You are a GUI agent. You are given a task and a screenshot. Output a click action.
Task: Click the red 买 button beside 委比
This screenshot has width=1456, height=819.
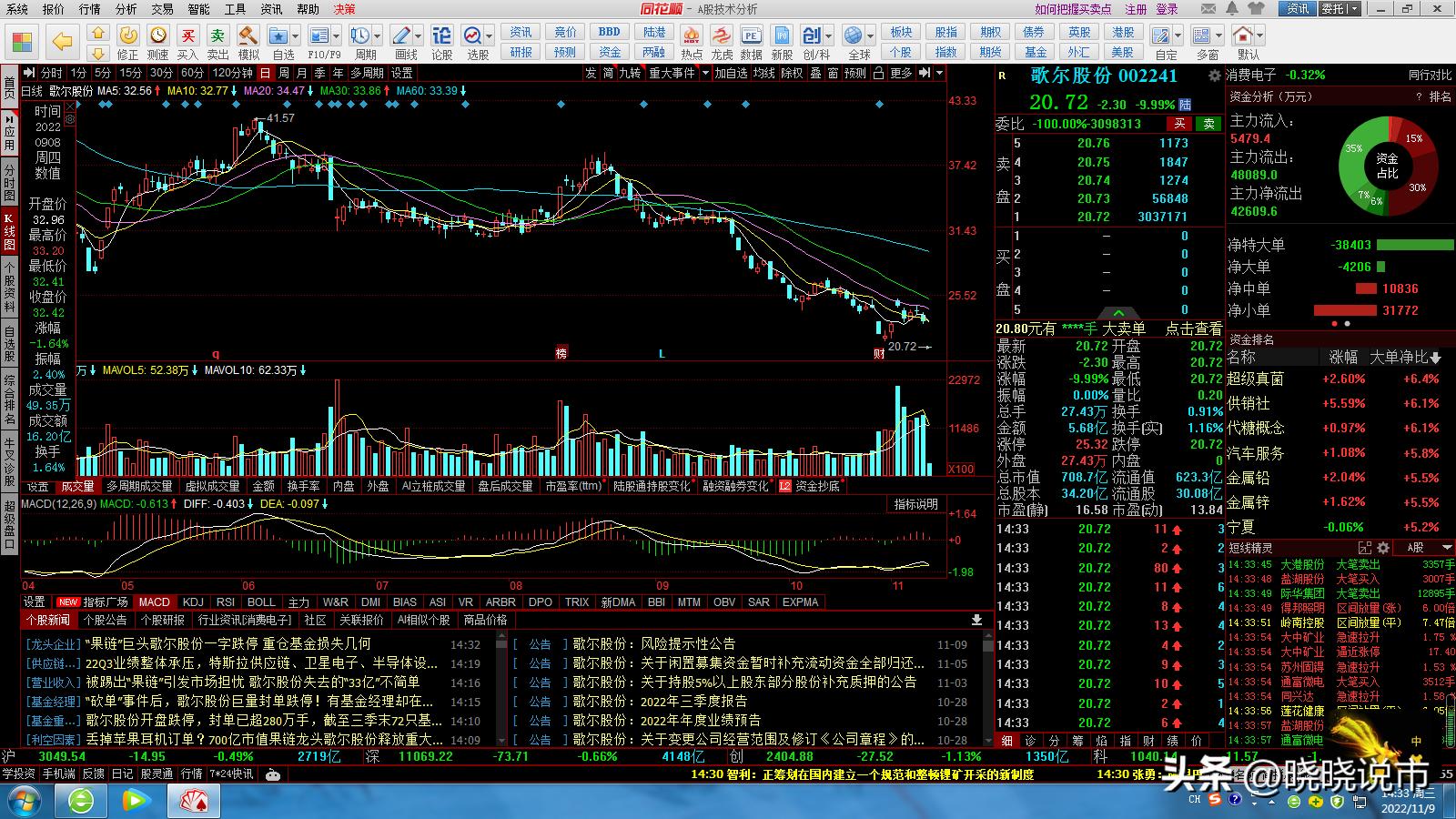[1179, 124]
